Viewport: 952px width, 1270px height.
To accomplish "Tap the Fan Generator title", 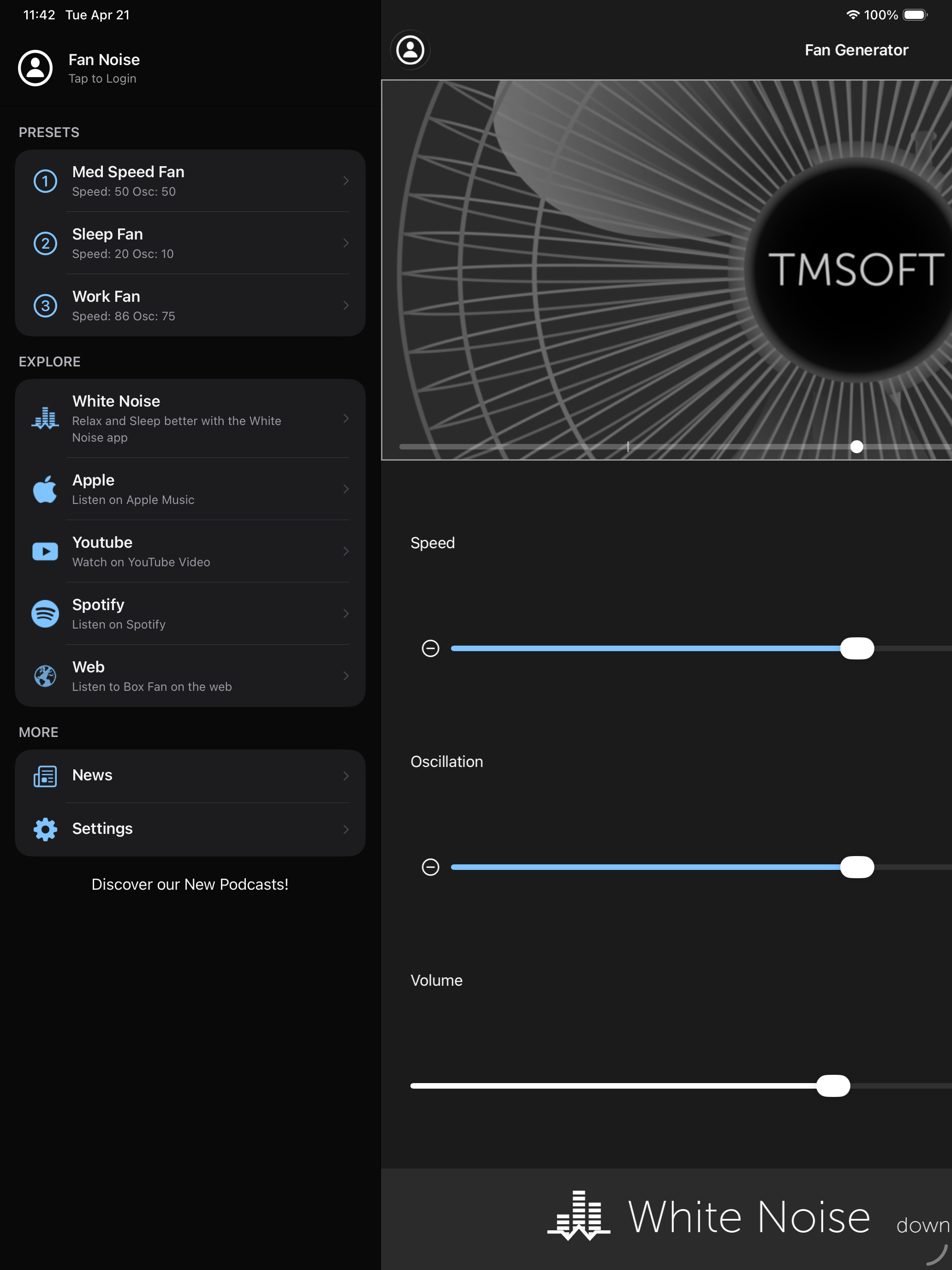I will [856, 50].
